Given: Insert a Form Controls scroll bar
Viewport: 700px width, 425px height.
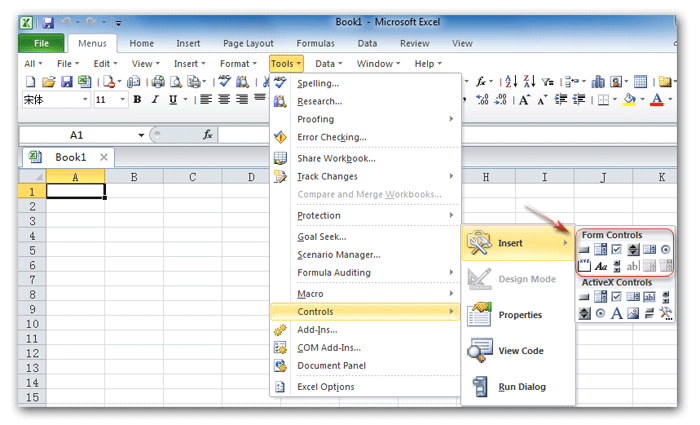Looking at the screenshot, I should pos(617,267).
